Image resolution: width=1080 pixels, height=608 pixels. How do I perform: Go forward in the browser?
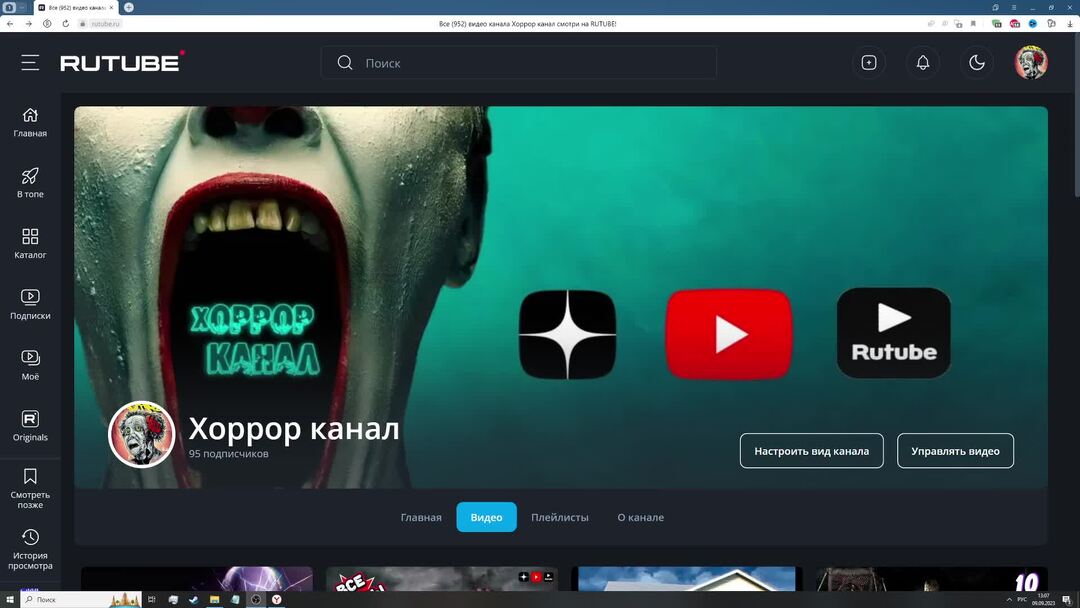click(x=28, y=23)
